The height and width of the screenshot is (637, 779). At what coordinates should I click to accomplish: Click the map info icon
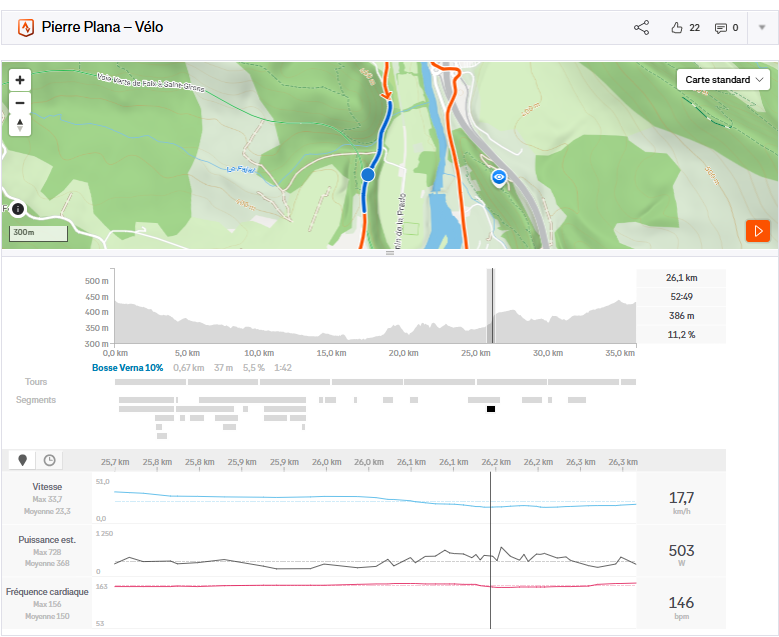(x=18, y=209)
